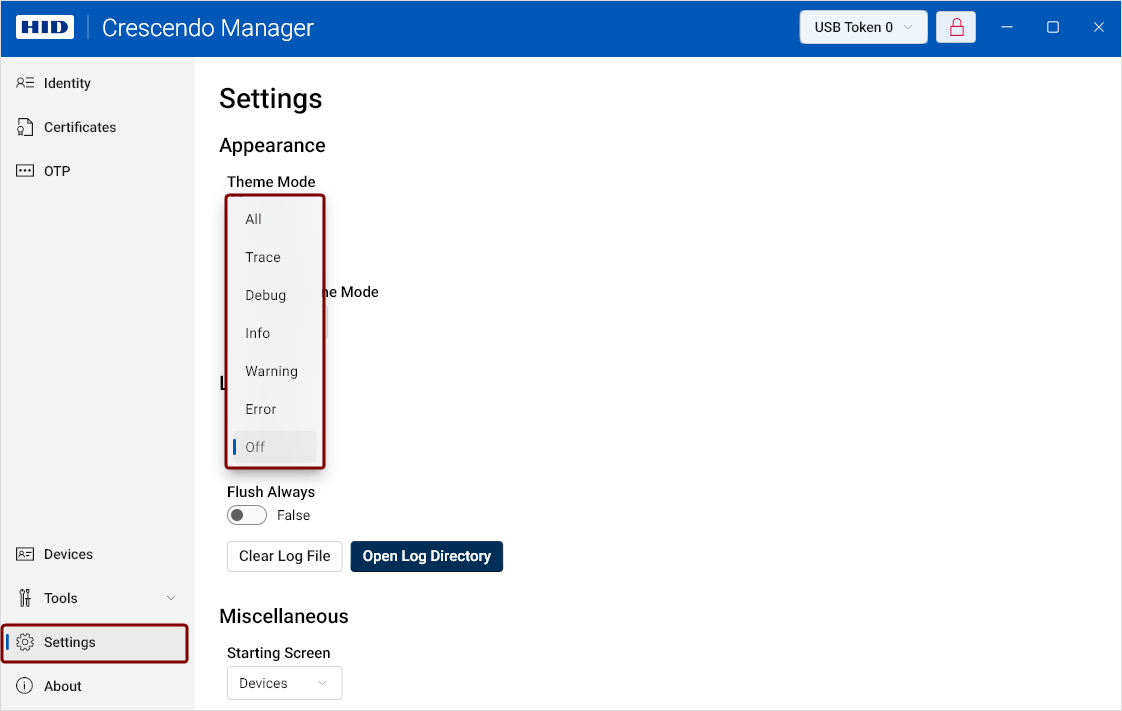Click the red lock icon button
The image size is (1122, 711).
(x=956, y=27)
